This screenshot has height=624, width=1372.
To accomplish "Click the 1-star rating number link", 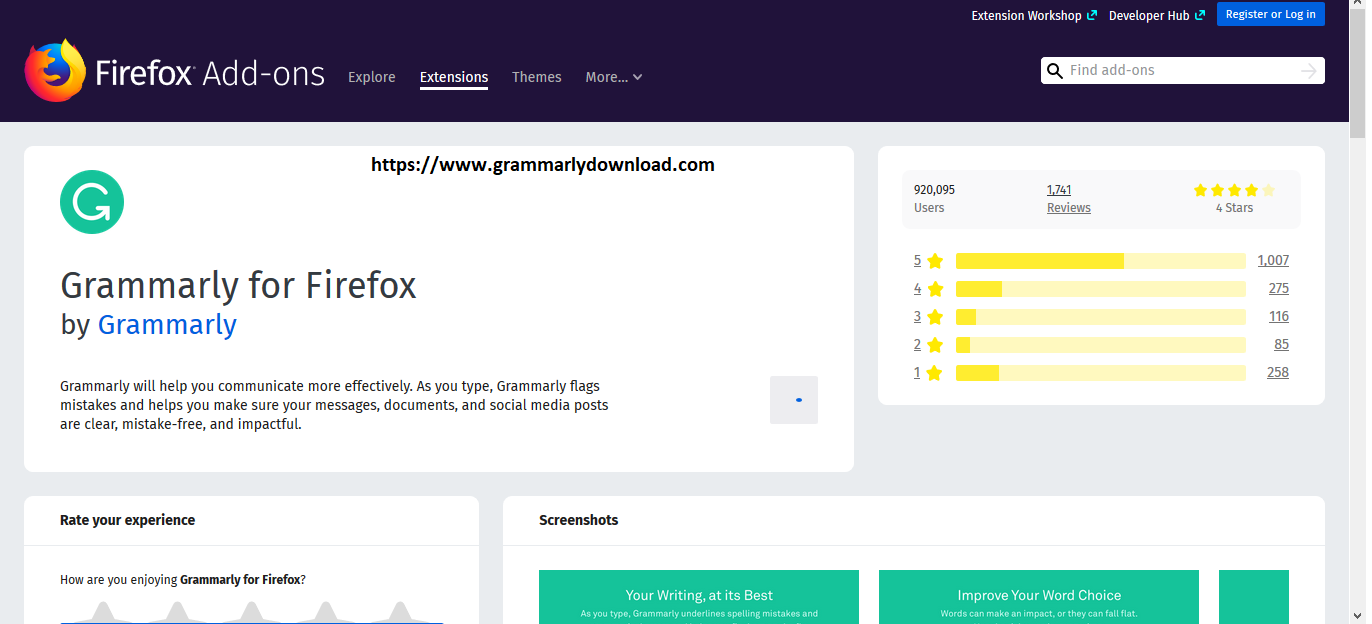I will (917, 373).
